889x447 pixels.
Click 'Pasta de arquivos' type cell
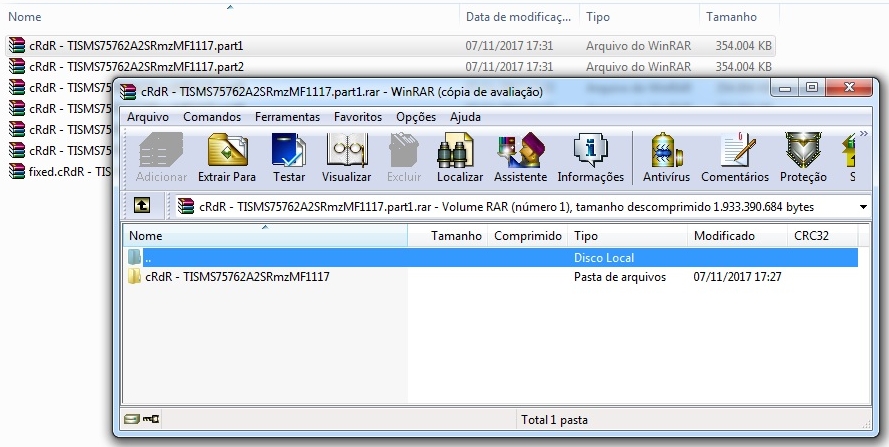(x=620, y=277)
